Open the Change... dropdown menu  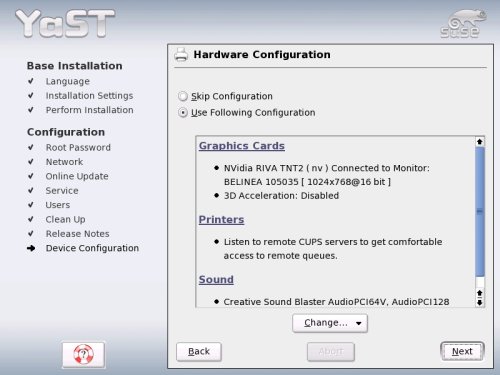[x=330, y=323]
